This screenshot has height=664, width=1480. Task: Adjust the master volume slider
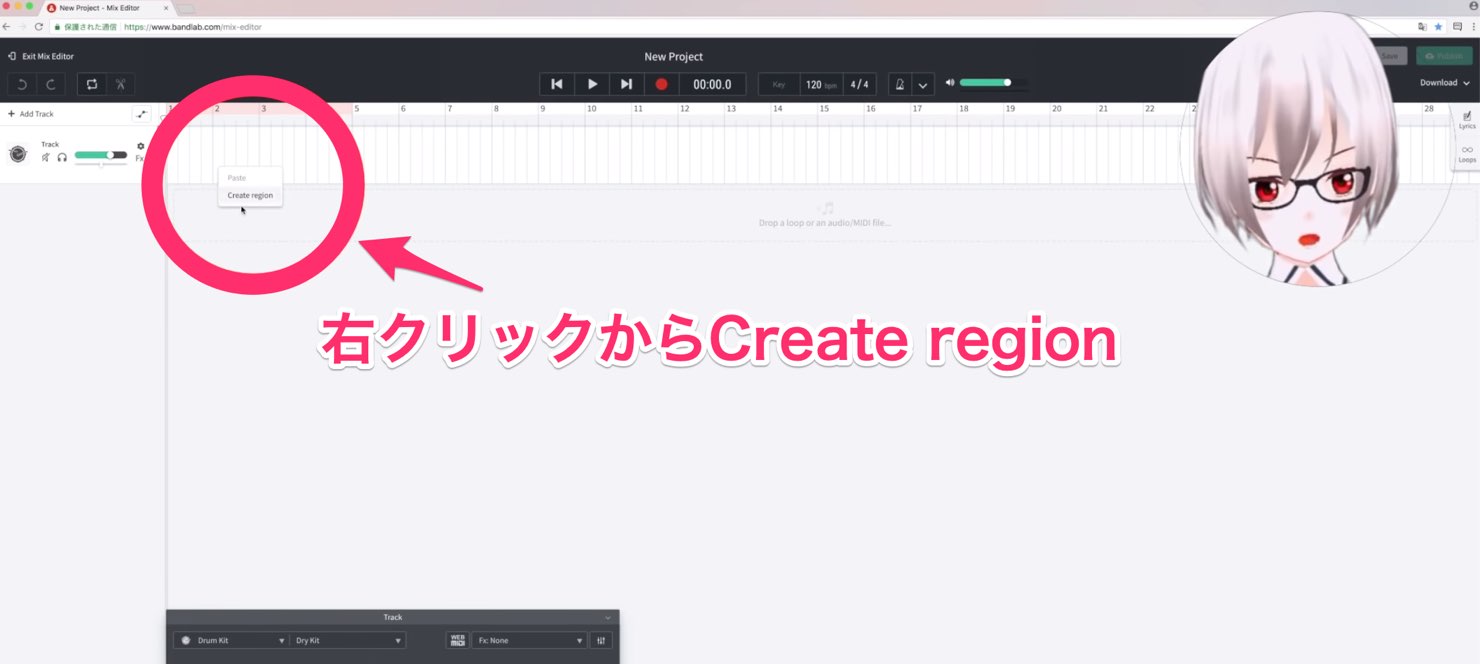992,82
